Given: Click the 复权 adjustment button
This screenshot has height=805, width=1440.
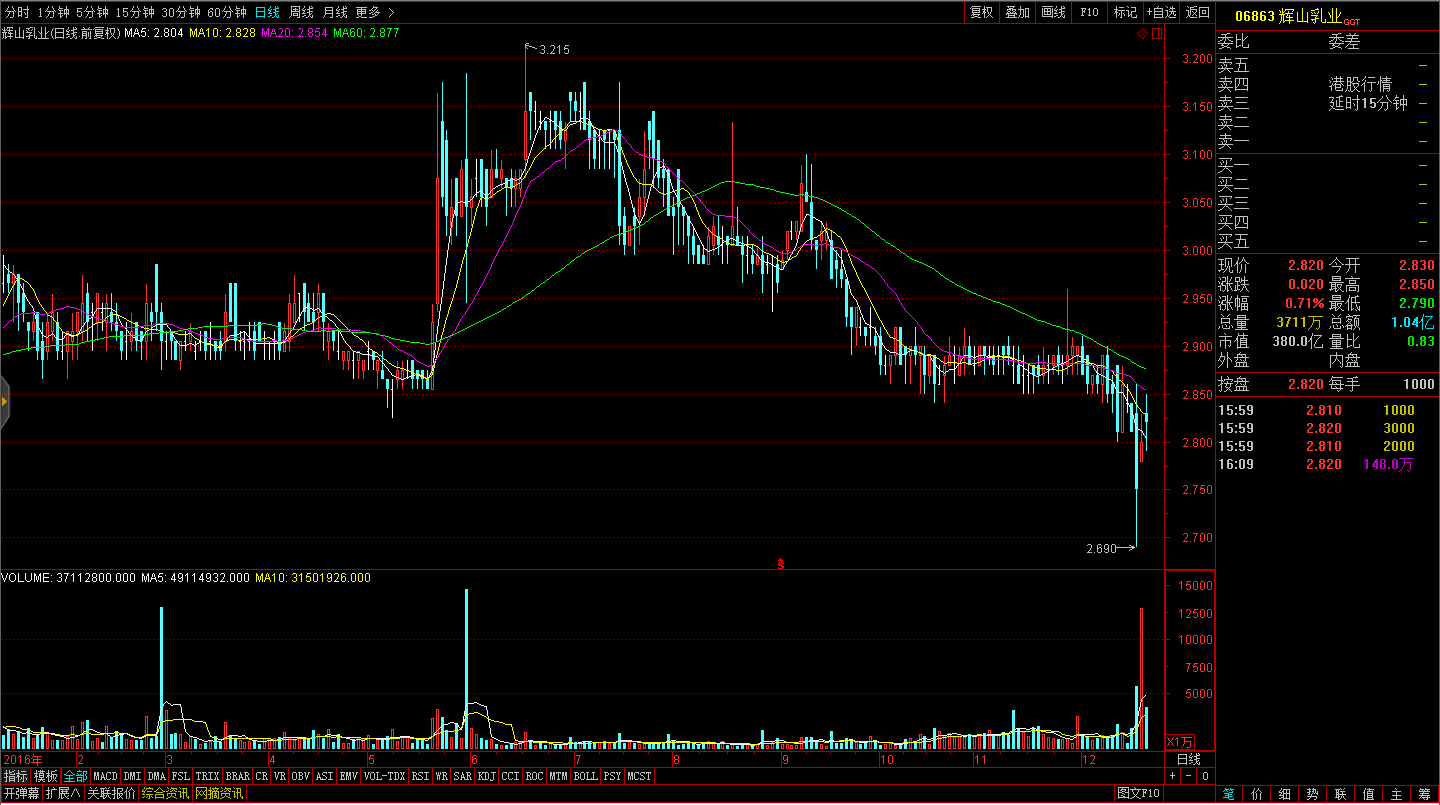Looking at the screenshot, I should click(982, 12).
